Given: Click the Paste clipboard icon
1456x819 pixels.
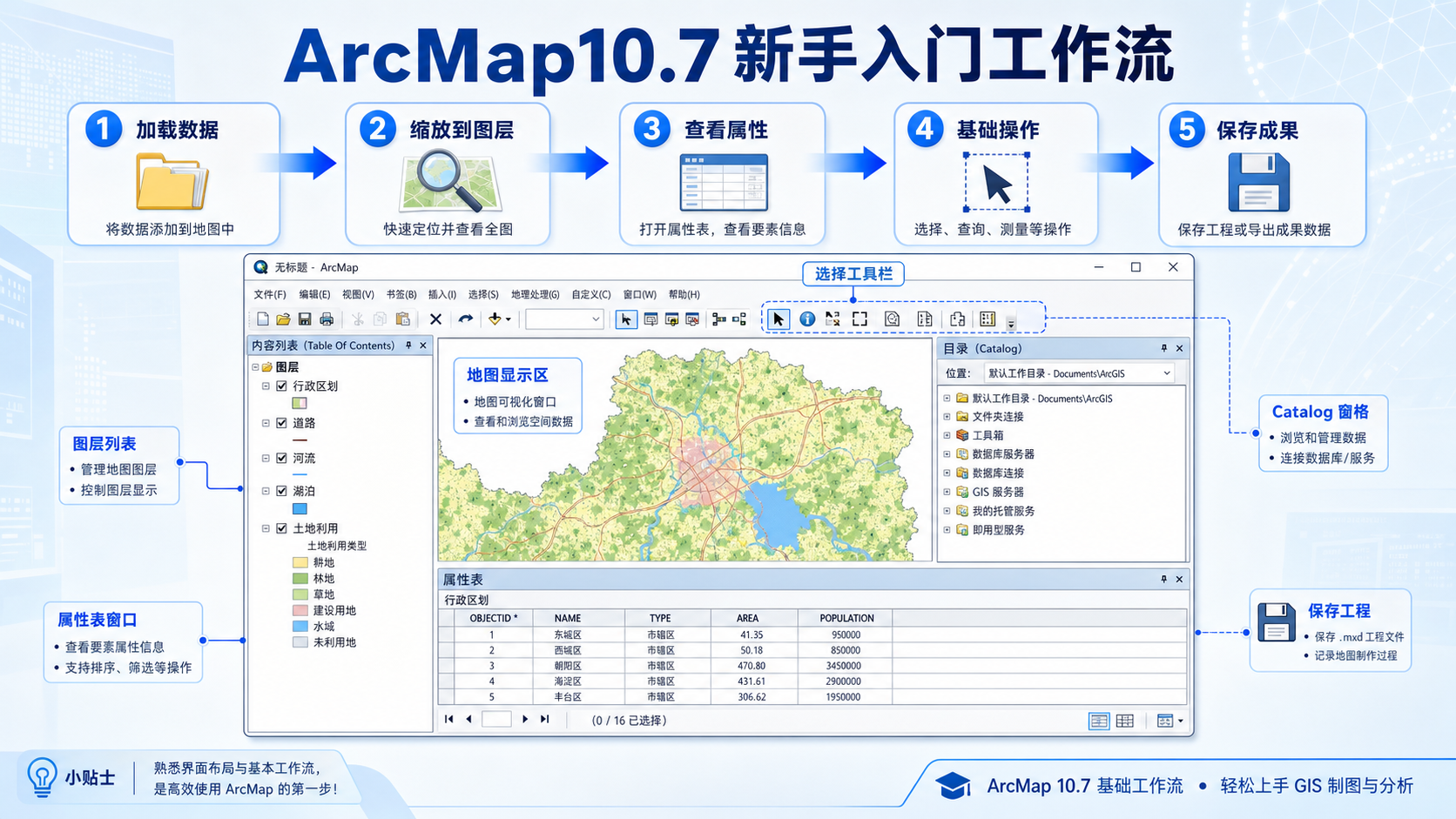Looking at the screenshot, I should click(402, 319).
